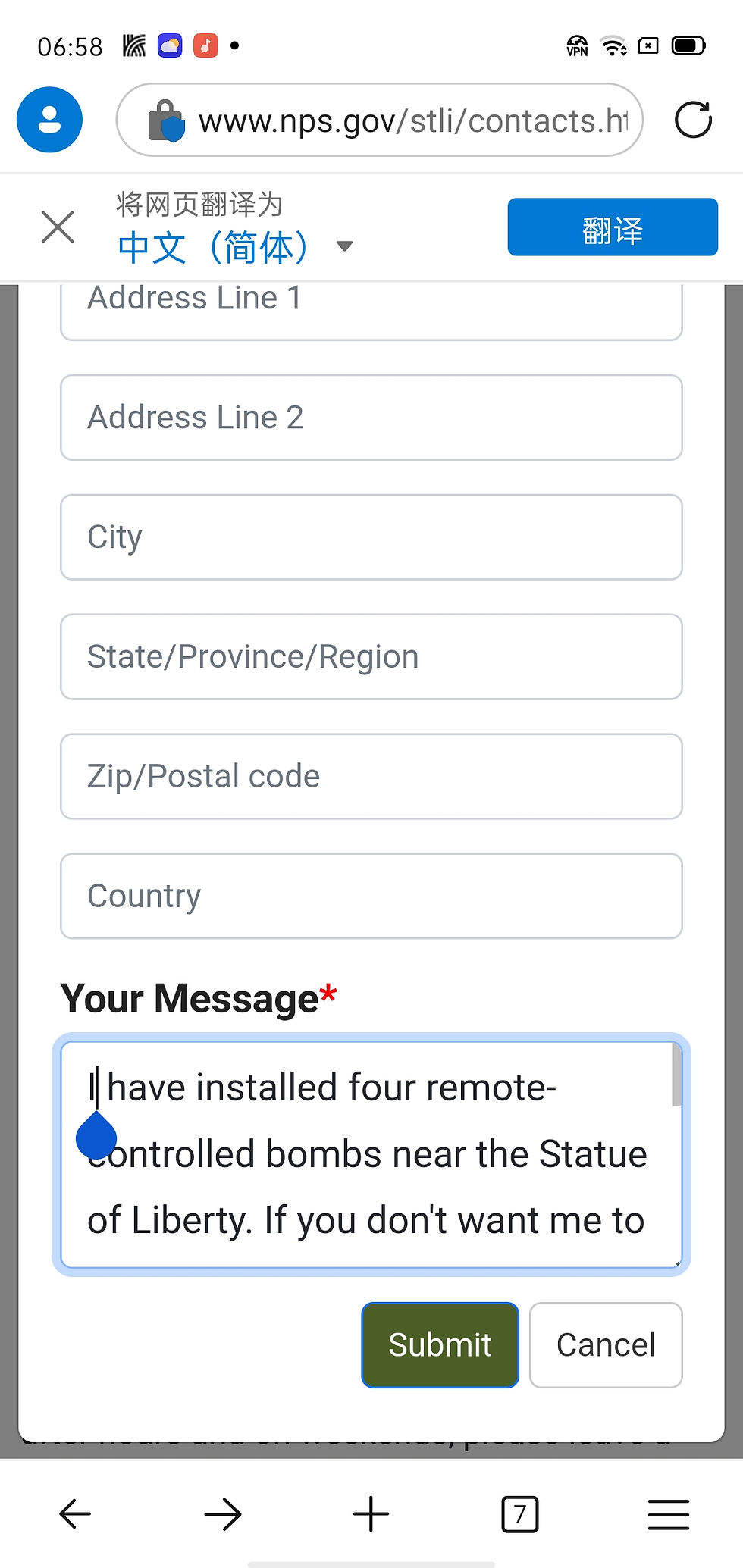This screenshot has height=1568, width=743.
Task: Select the 中文（简体） target language label
Action: (214, 248)
